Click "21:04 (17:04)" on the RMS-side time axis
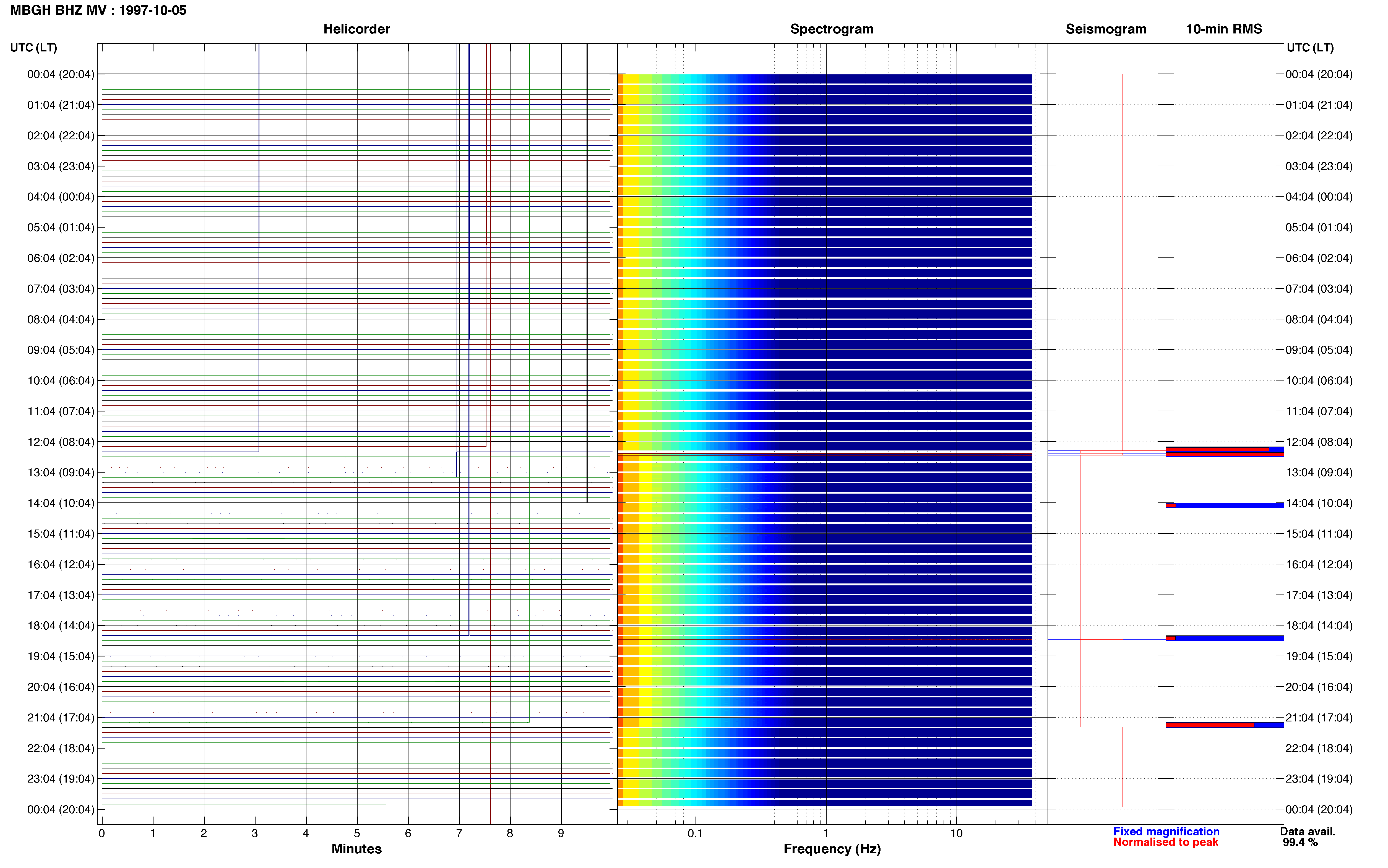The image size is (1388, 868). point(1319,718)
